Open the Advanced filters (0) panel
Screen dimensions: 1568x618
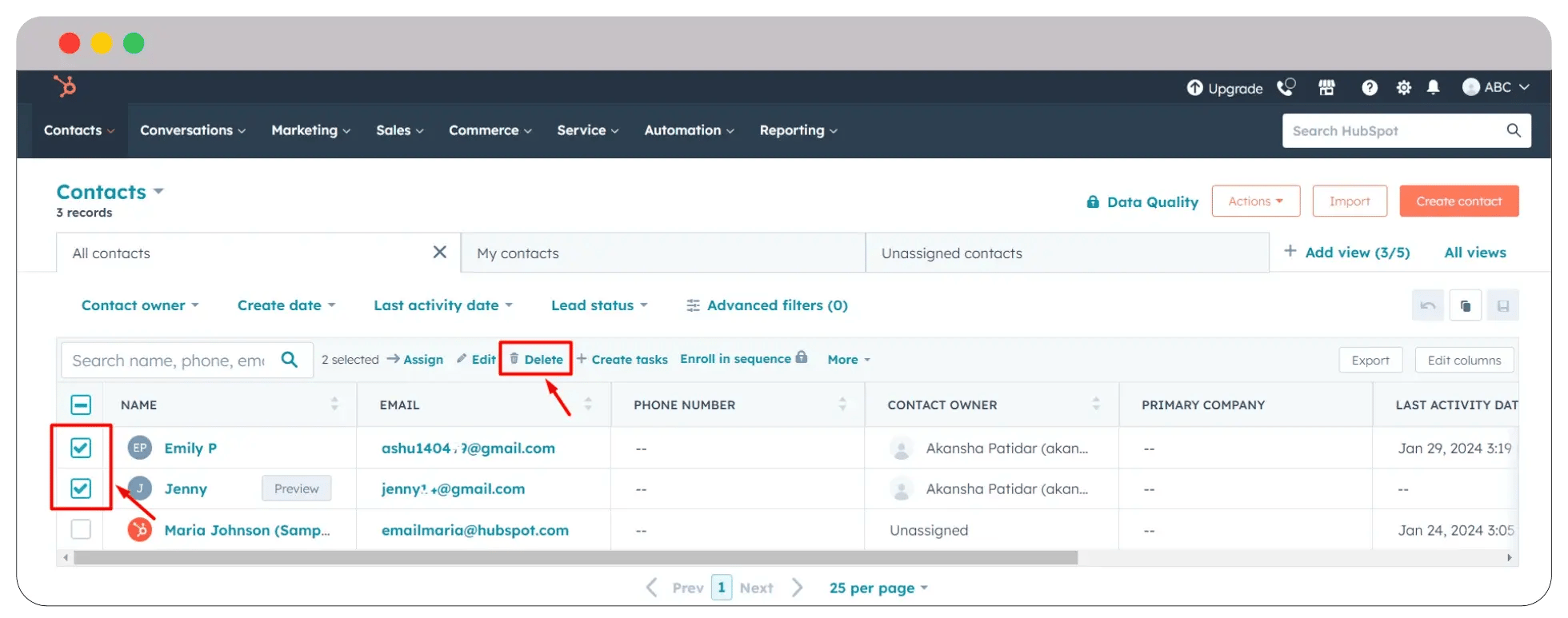point(767,305)
